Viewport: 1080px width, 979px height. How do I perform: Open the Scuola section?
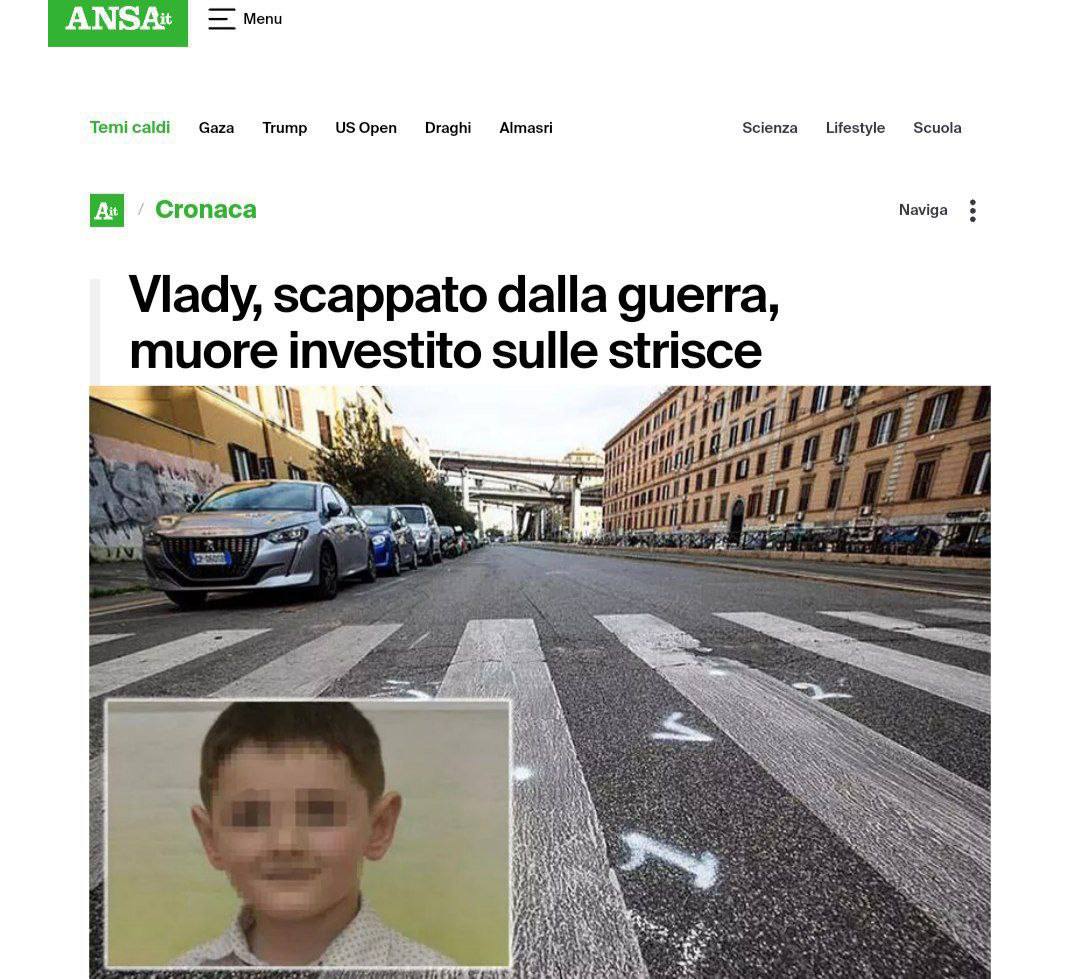pyautogui.click(x=937, y=127)
